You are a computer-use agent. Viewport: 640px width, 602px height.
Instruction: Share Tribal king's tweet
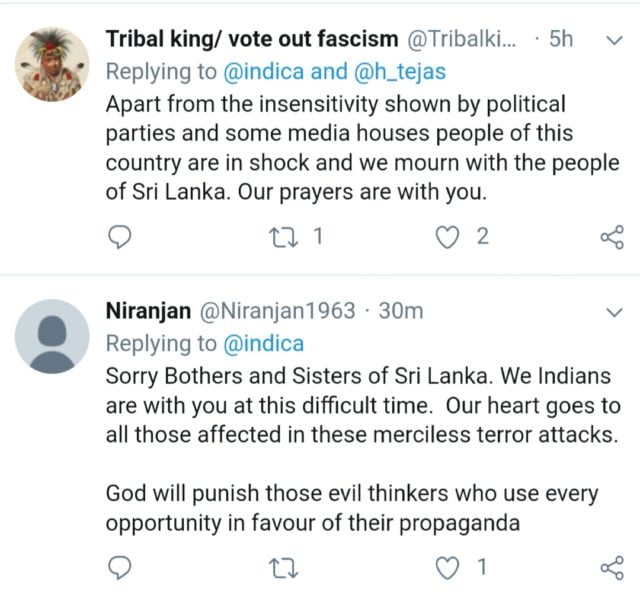pyautogui.click(x=611, y=237)
